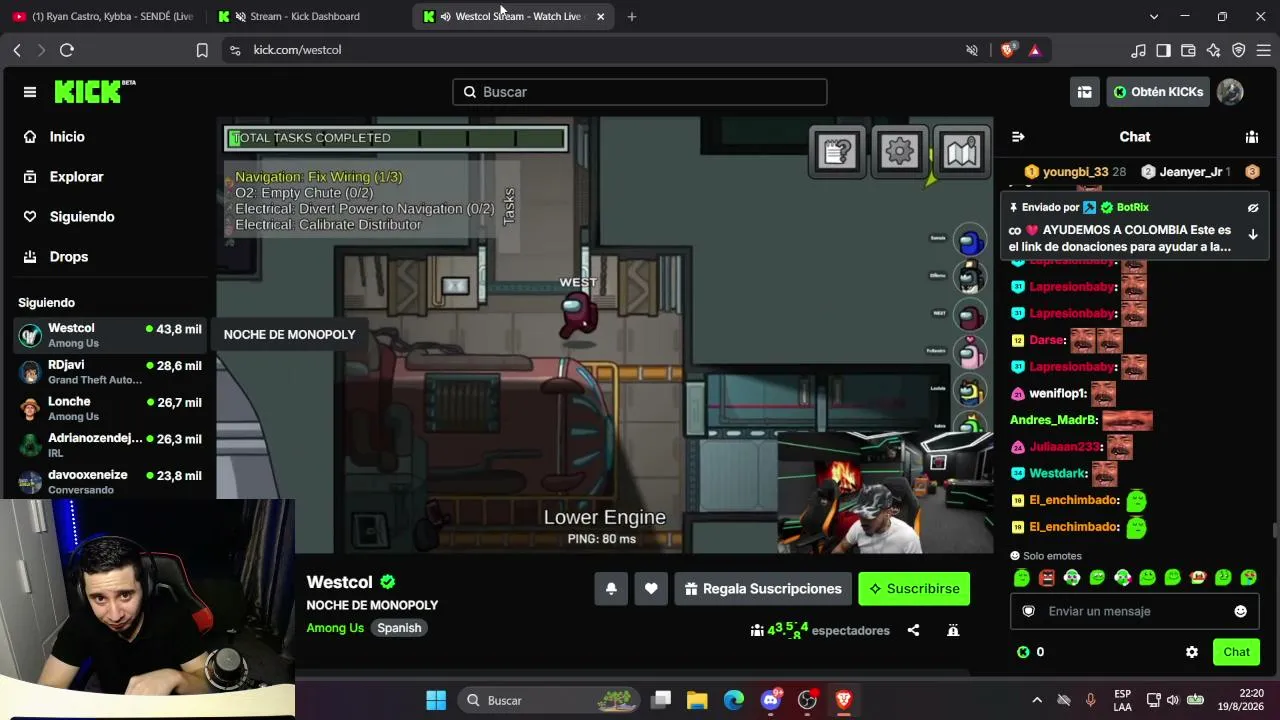
Task: Open File Explorer from the taskbar
Action: 697,700
